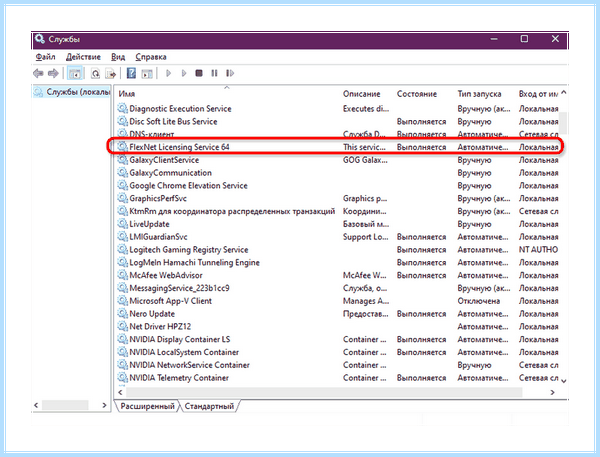Click the Back arrow toolbar icon

point(38,73)
